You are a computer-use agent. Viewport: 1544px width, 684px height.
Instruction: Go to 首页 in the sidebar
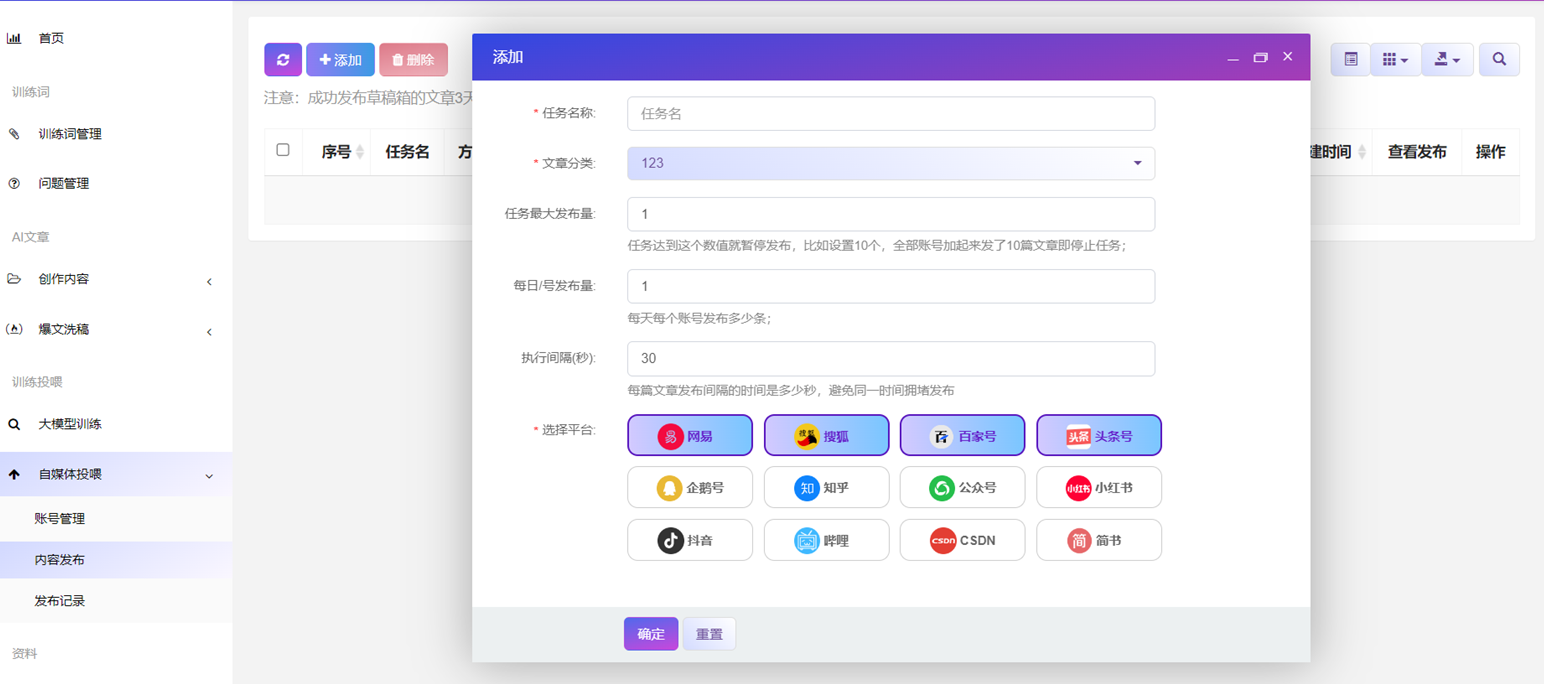[51, 38]
